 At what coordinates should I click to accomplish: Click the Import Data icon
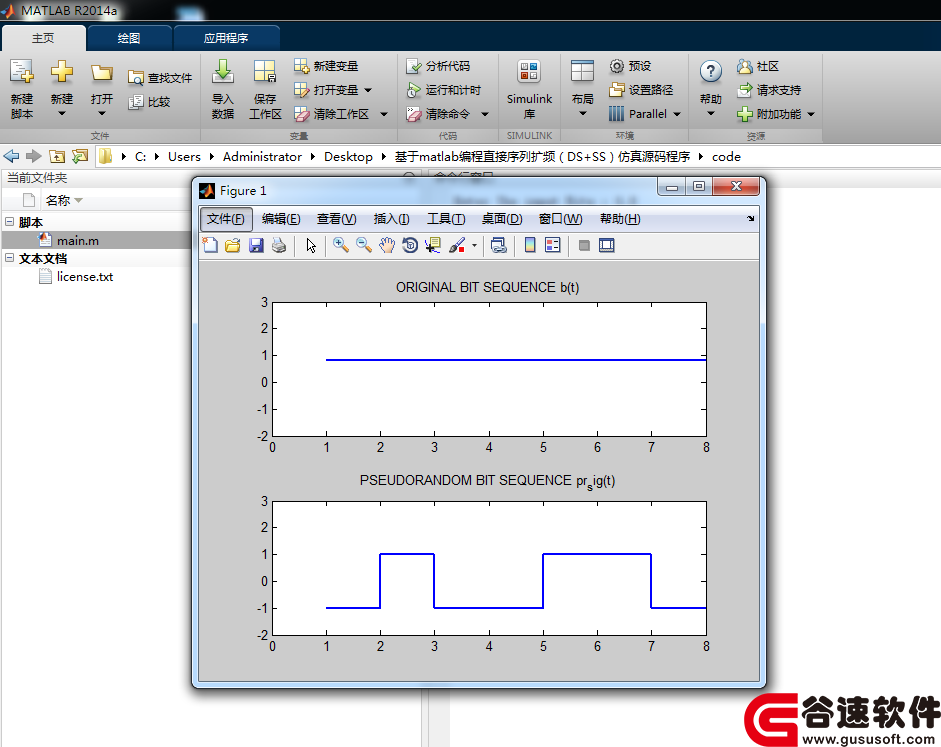point(223,71)
